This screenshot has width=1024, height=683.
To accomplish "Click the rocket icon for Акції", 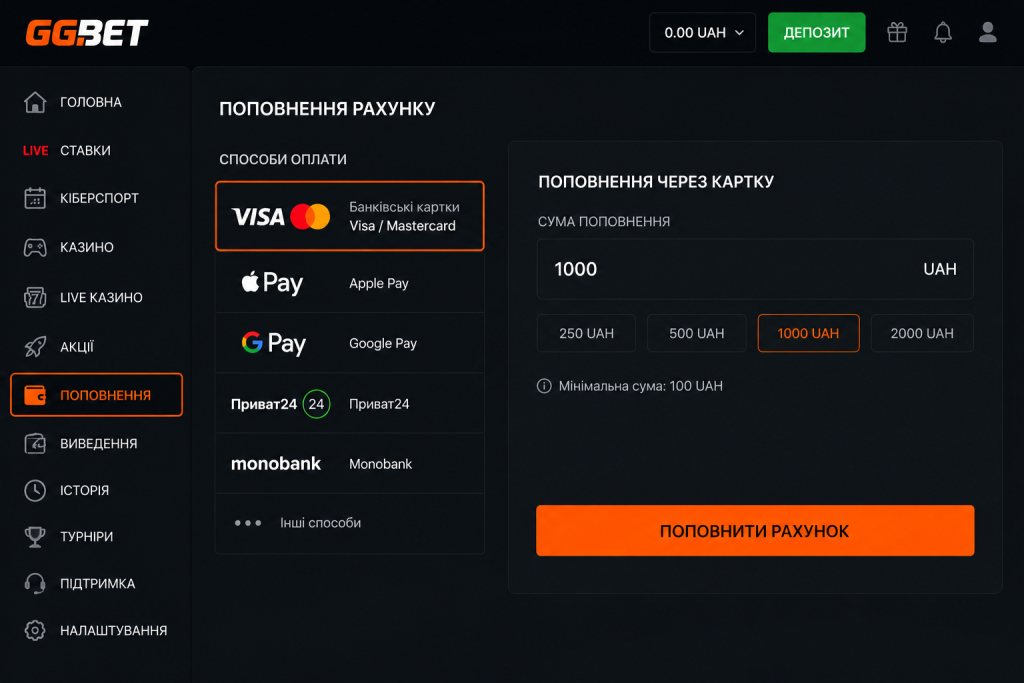I will [35, 347].
